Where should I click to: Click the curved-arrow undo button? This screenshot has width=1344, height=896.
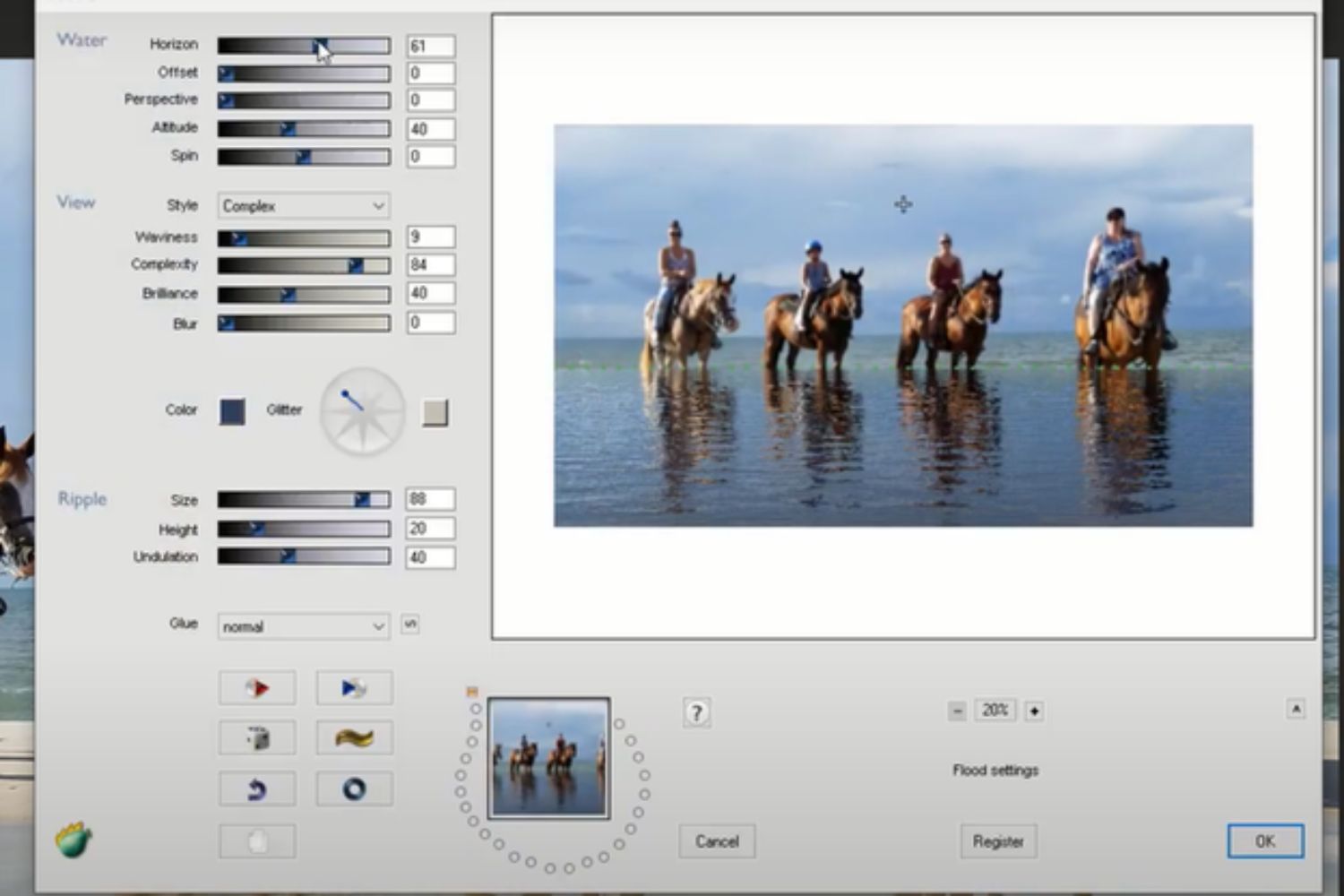coord(257,789)
